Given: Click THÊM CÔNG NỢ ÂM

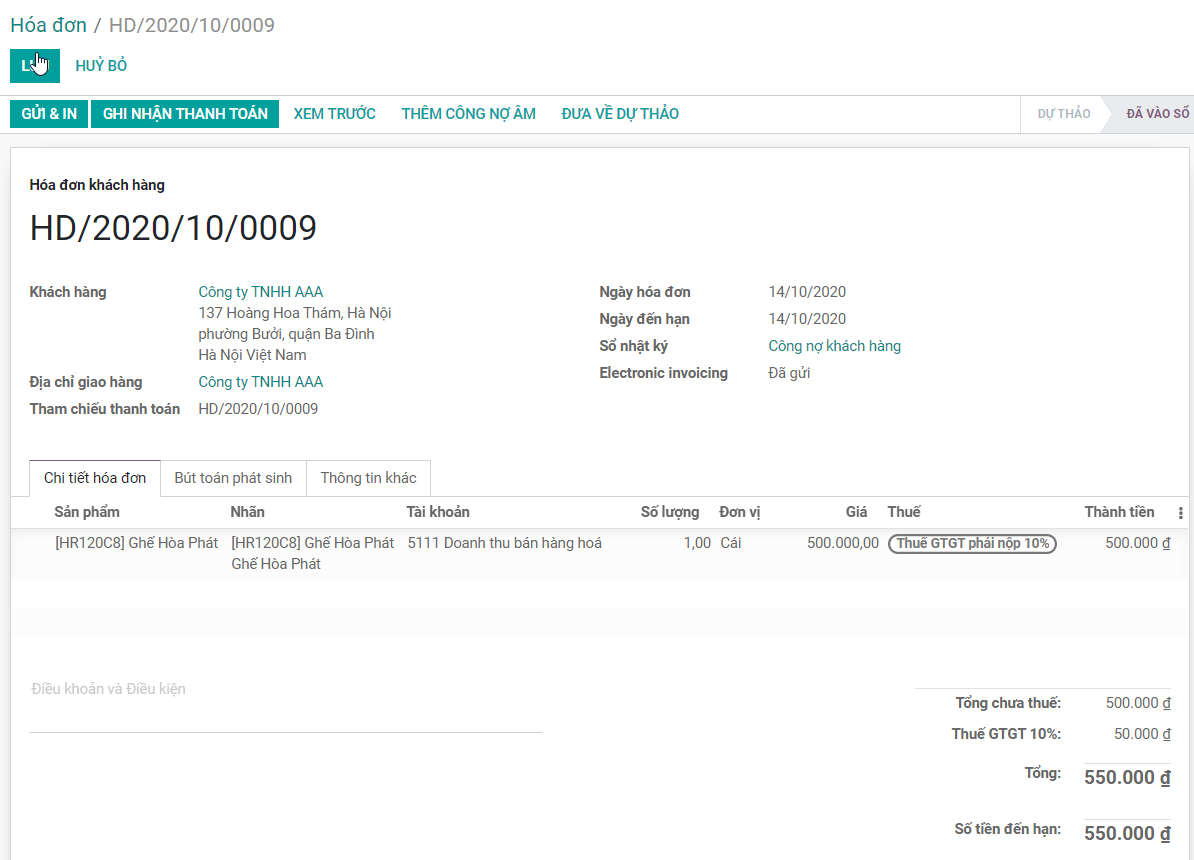Looking at the screenshot, I should (x=468, y=114).
